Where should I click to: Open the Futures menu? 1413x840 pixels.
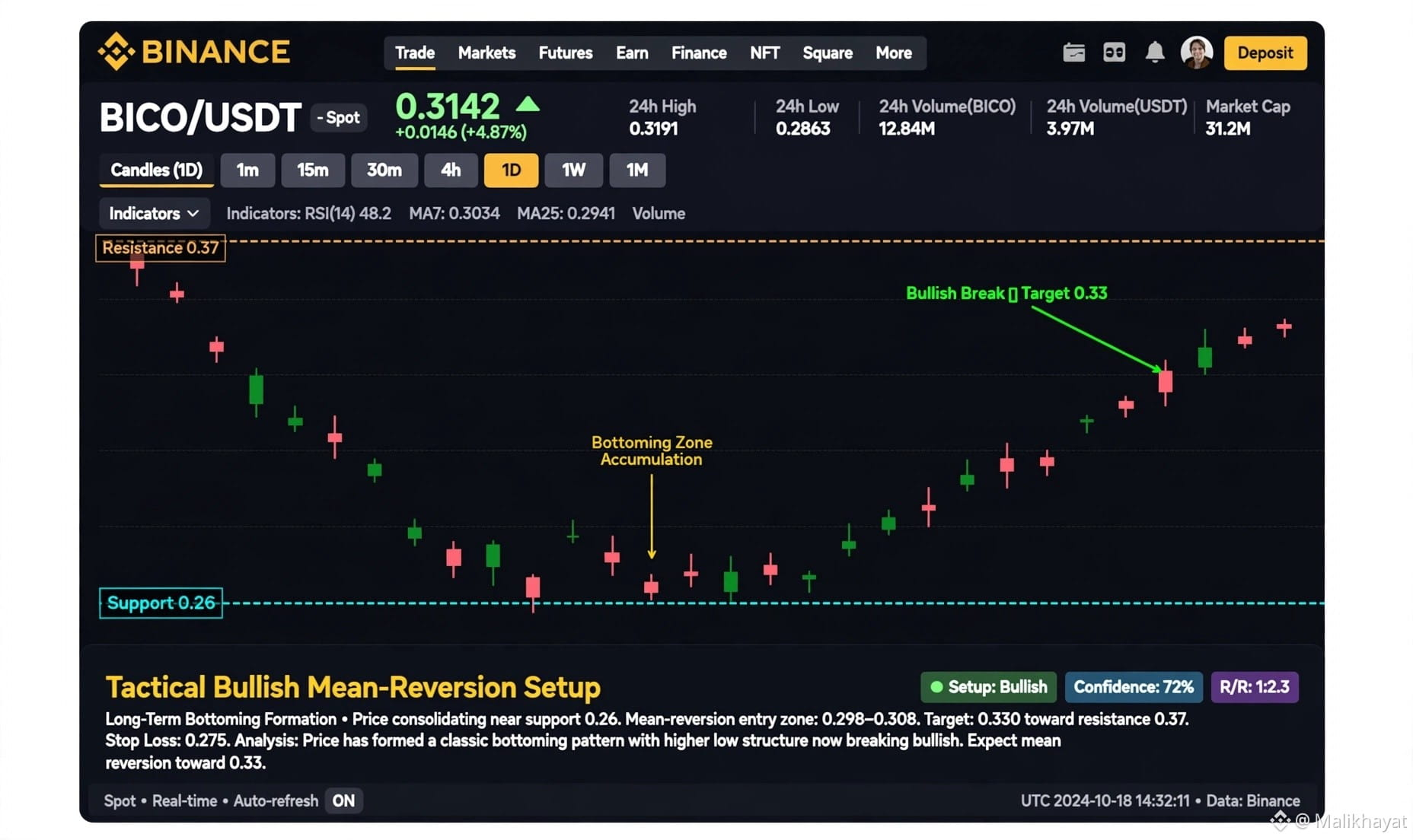point(565,52)
